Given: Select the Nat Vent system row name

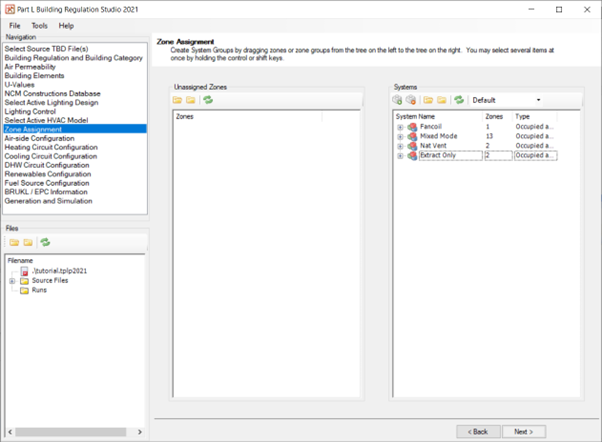Looking at the screenshot, I should [x=433, y=146].
